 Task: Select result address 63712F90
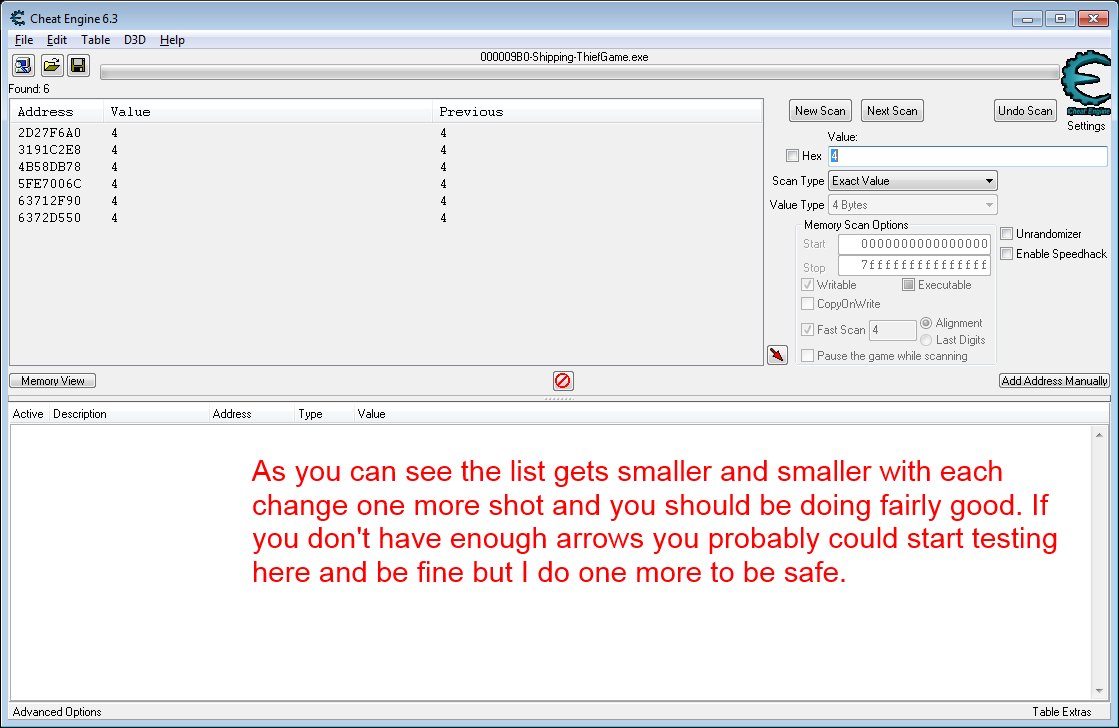[x=50, y=201]
